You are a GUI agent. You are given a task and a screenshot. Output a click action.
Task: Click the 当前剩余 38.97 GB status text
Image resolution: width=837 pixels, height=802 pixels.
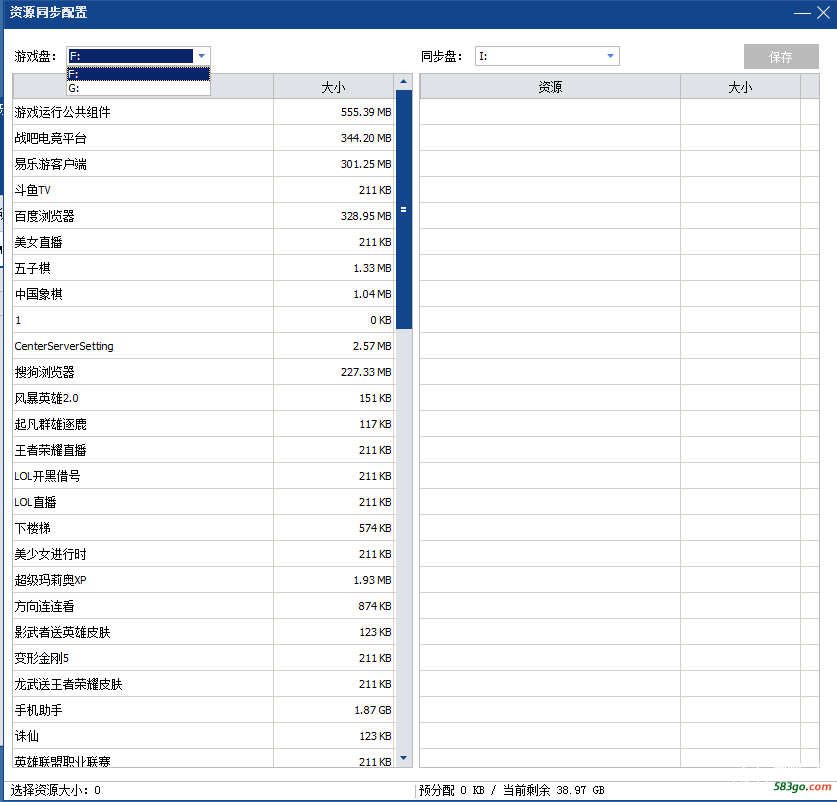(554, 790)
